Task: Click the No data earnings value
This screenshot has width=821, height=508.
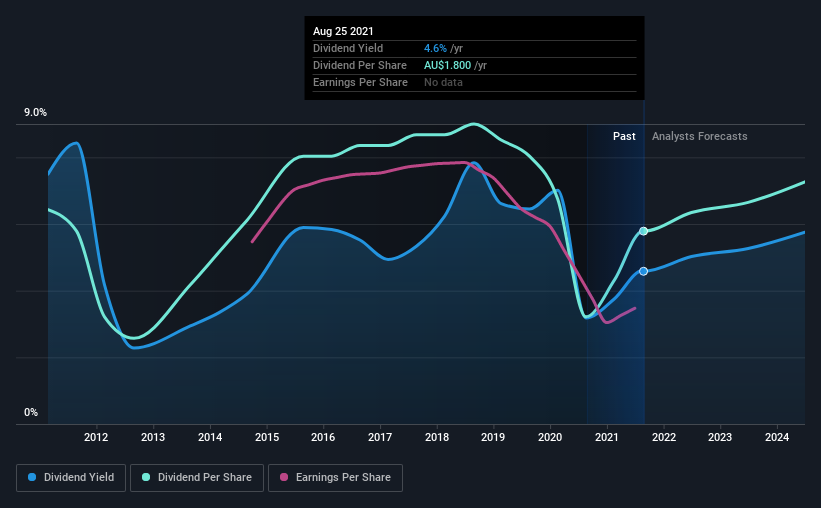Action: coord(443,82)
